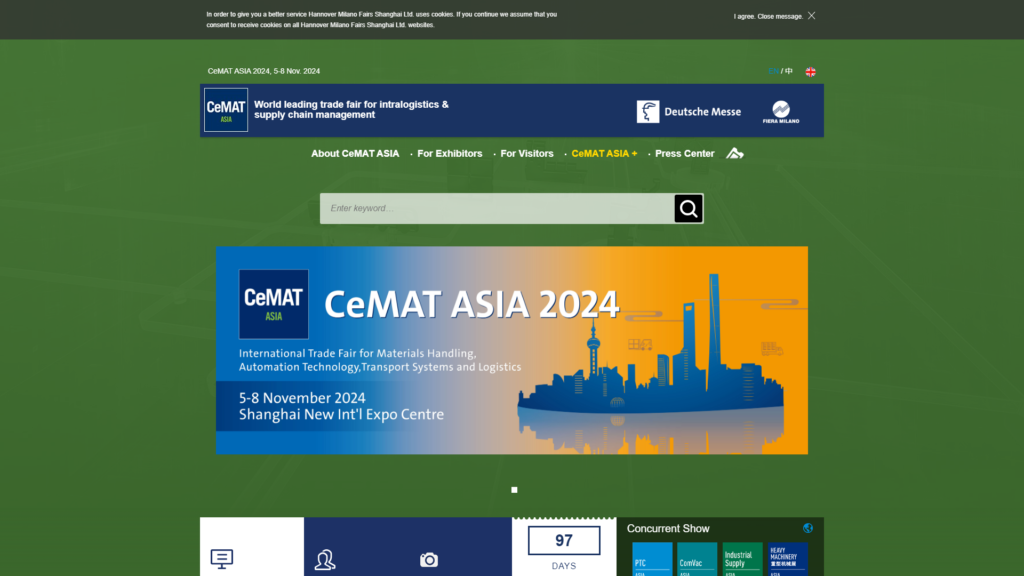Open the Fiera Milano logo link
This screenshot has height=576, width=1024.
pyautogui.click(x=781, y=112)
